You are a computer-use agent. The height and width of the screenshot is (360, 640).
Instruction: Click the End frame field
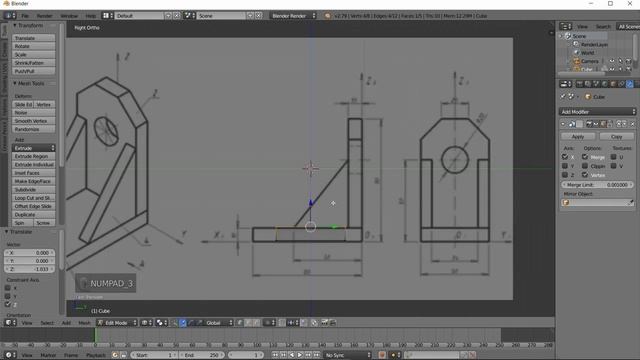pyautogui.click(x=202, y=355)
